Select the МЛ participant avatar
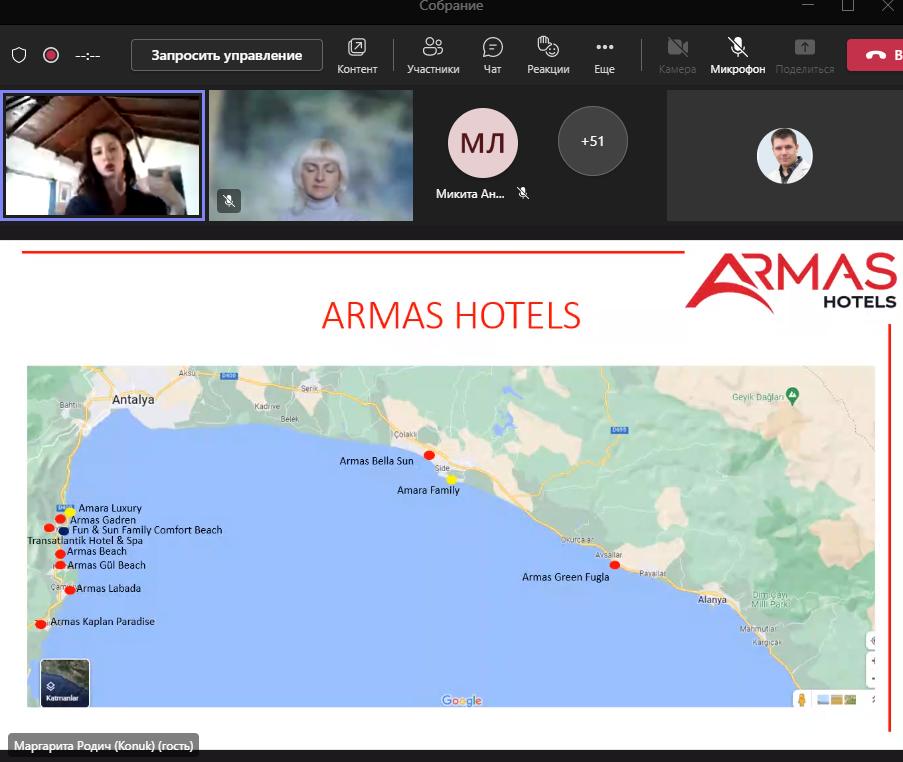This screenshot has width=903, height=762. [x=483, y=143]
